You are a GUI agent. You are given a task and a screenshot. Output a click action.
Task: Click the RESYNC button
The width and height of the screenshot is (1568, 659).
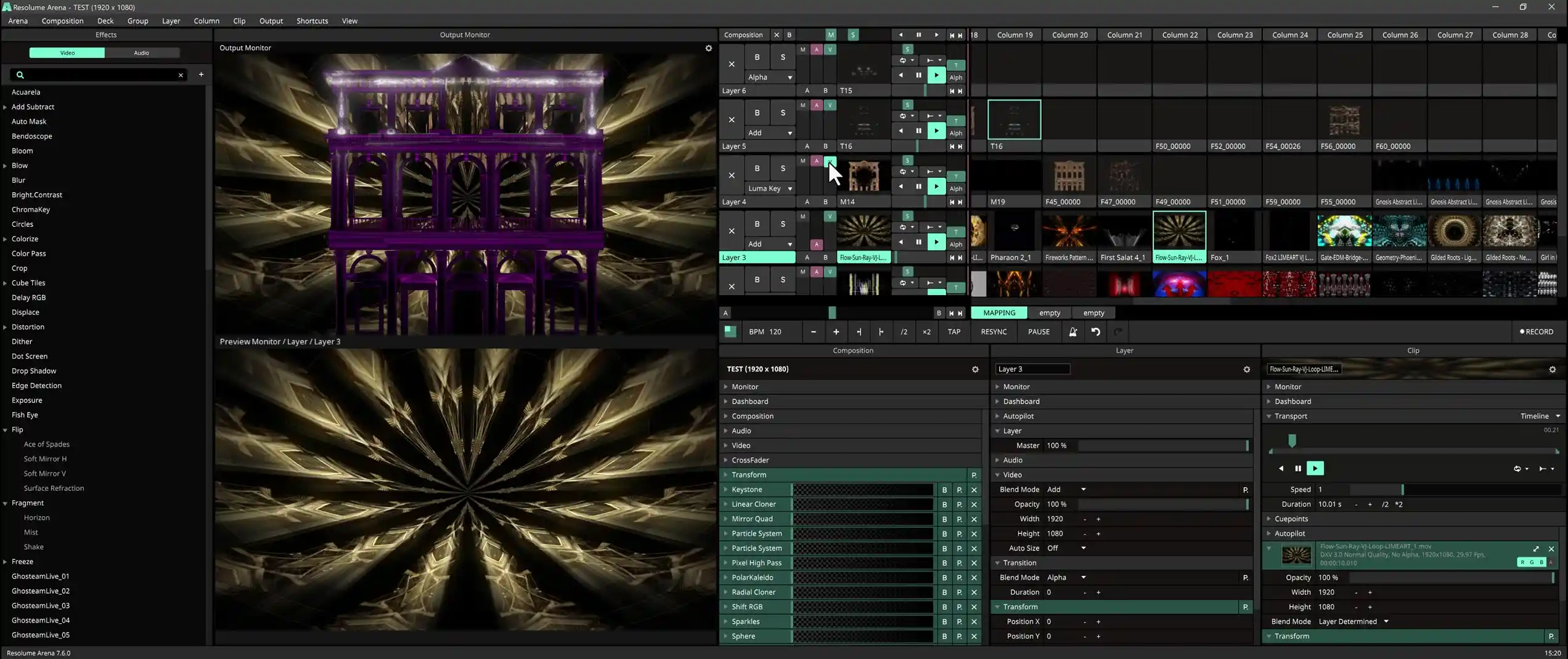(x=994, y=332)
